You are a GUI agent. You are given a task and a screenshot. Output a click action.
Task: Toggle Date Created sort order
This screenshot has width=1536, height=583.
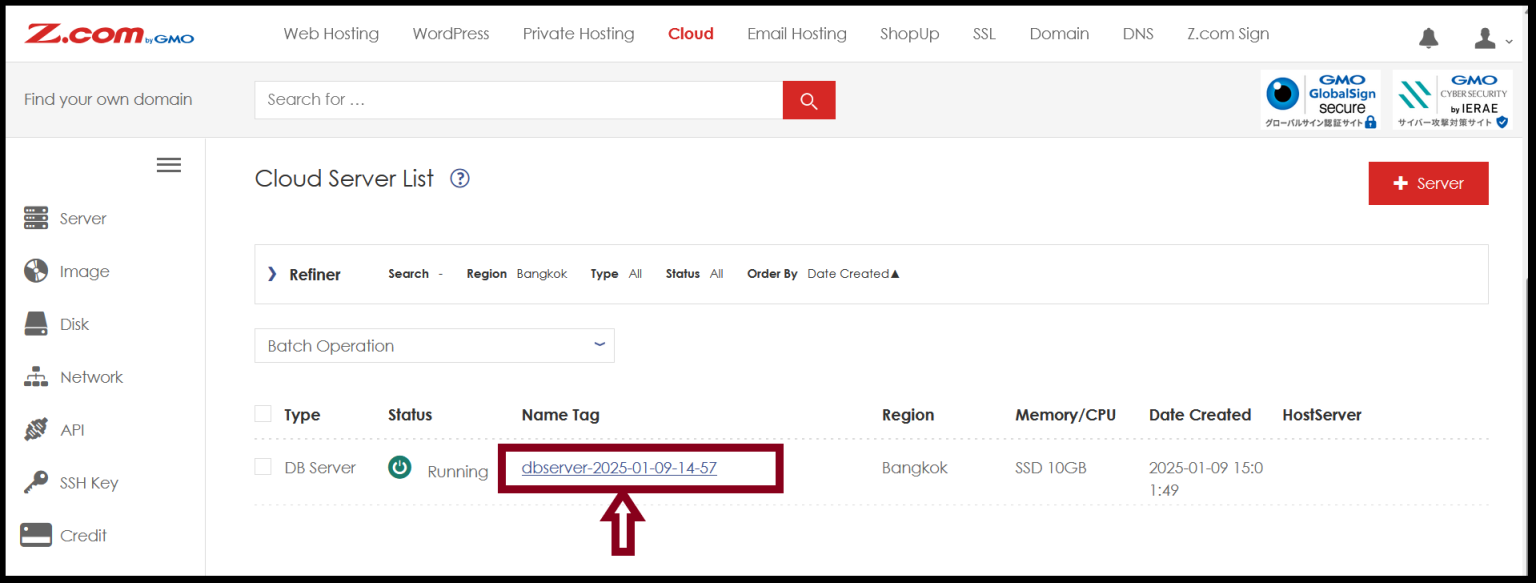(x=852, y=273)
